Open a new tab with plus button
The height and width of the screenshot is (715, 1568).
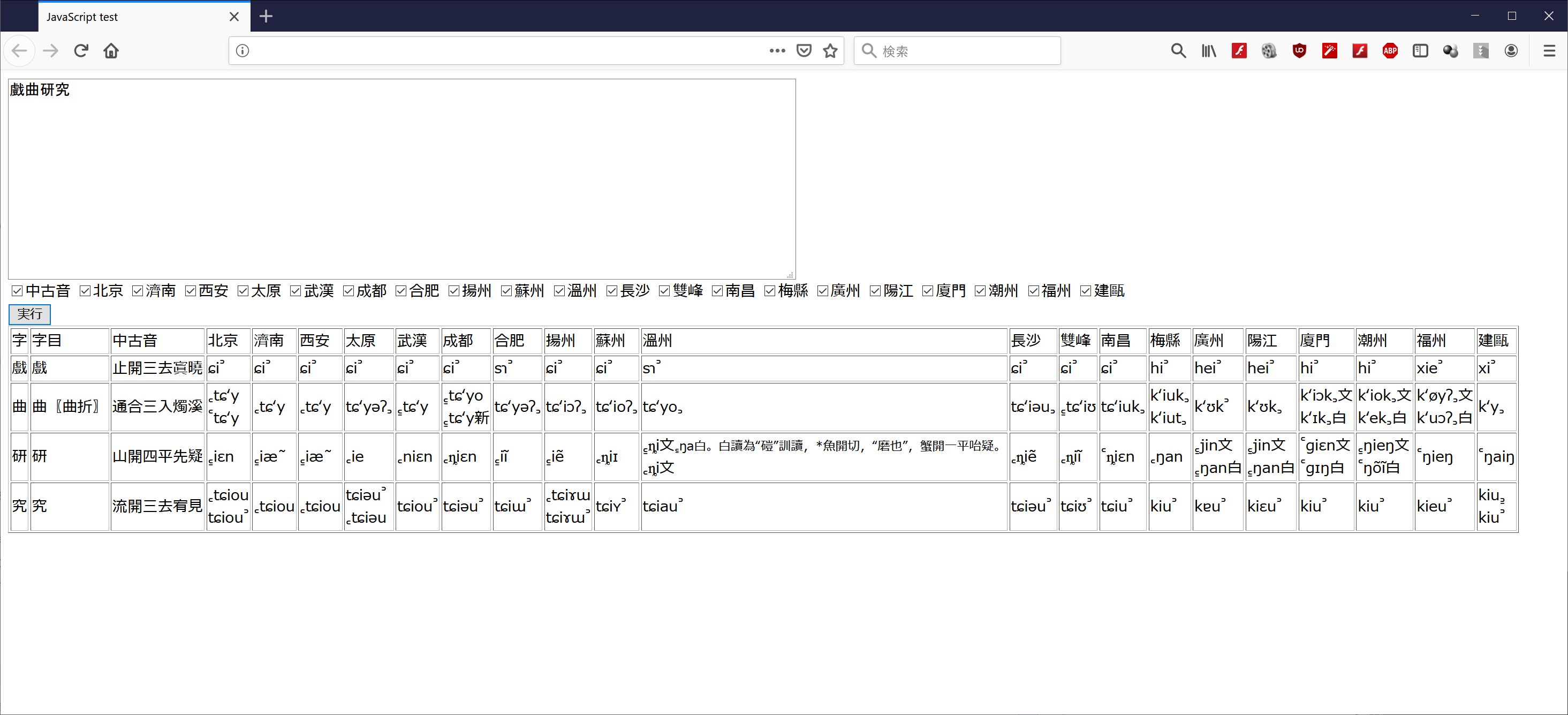tap(266, 17)
